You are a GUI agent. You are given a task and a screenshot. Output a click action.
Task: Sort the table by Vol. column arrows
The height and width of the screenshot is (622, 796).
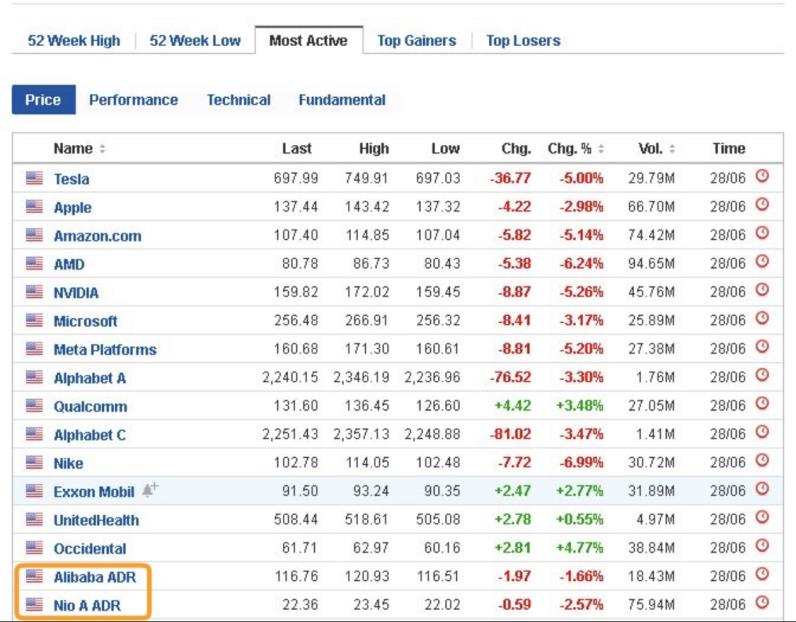tap(672, 149)
